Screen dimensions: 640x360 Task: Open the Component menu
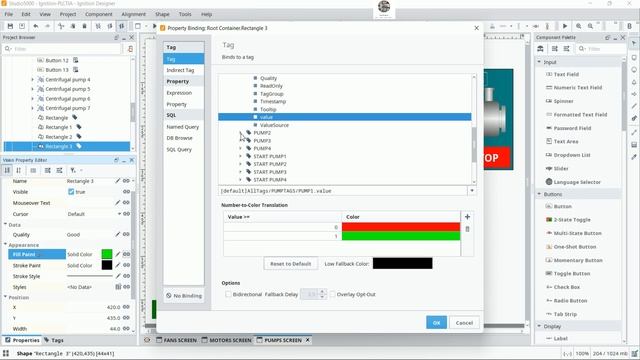[x=98, y=14]
